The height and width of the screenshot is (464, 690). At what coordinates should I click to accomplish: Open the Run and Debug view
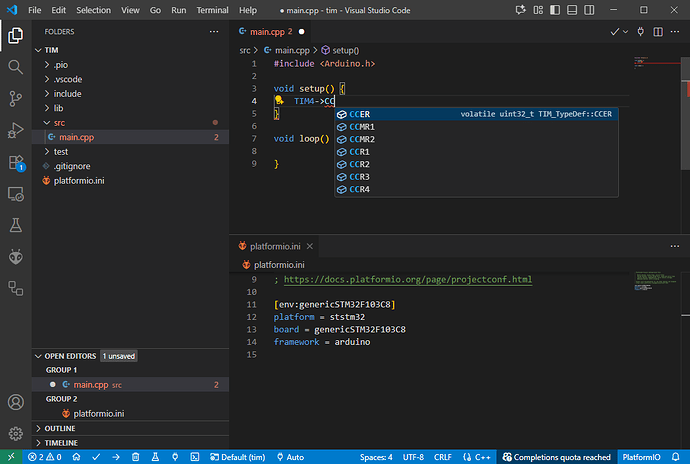pyautogui.click(x=15, y=130)
